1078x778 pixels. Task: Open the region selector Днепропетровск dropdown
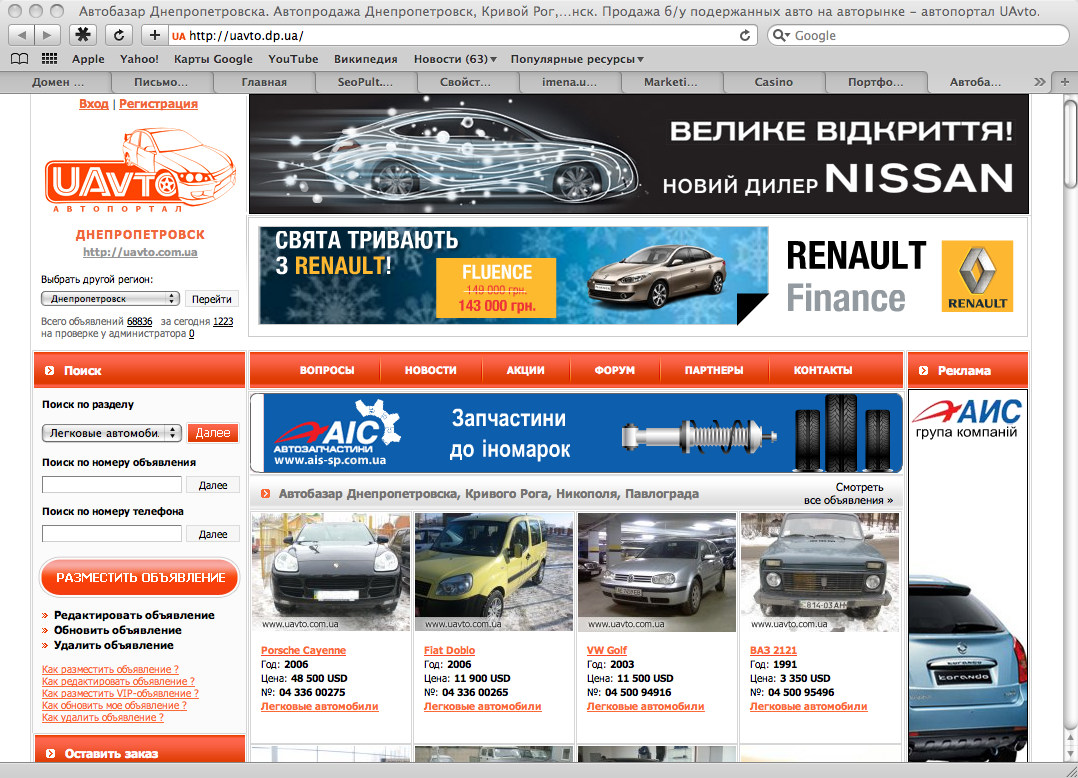click(x=110, y=299)
